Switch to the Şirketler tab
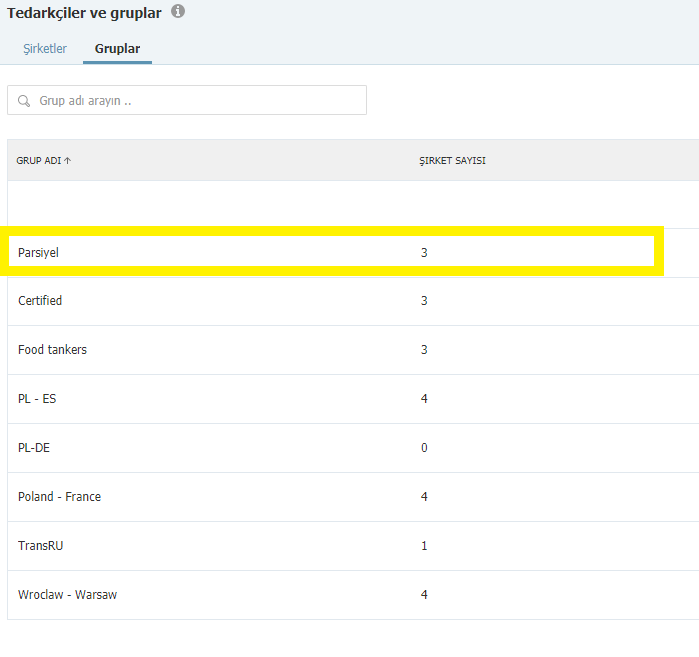Screen dimensions: 699x657 [45, 49]
